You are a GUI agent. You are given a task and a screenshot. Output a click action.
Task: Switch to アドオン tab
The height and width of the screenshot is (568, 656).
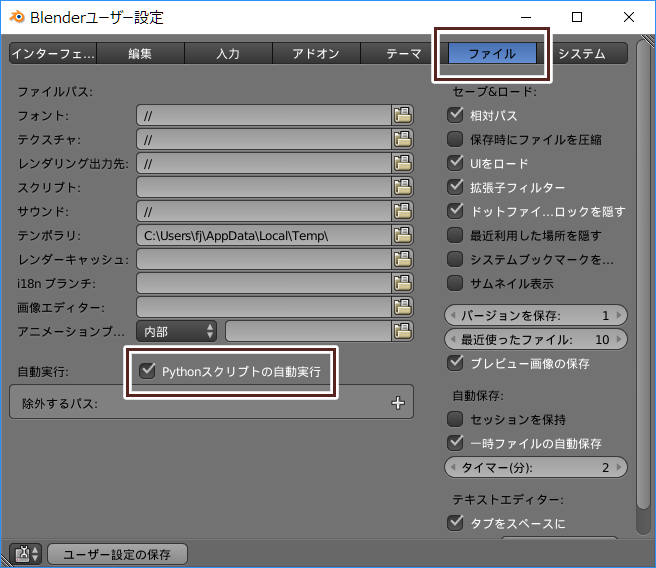[316, 54]
